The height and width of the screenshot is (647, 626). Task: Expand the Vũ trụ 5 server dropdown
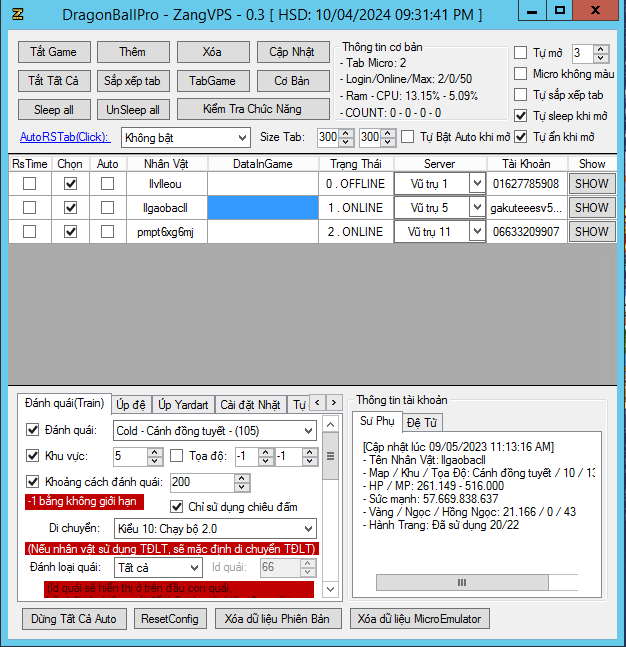click(x=477, y=208)
